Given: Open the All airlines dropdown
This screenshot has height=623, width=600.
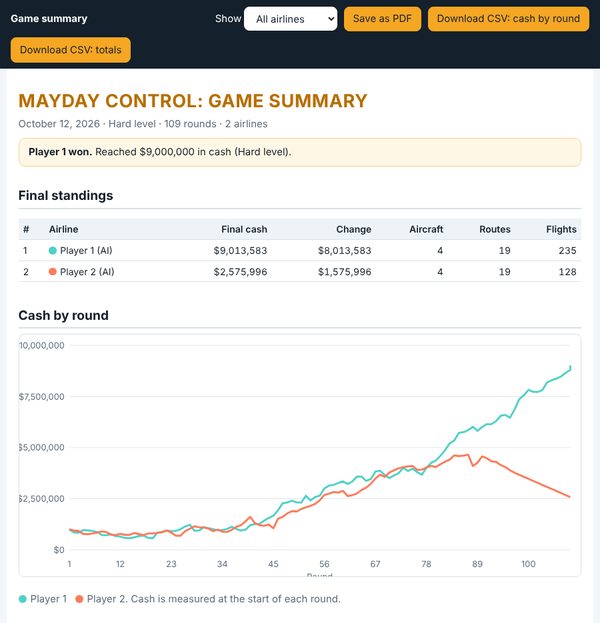Looking at the screenshot, I should click(290, 19).
